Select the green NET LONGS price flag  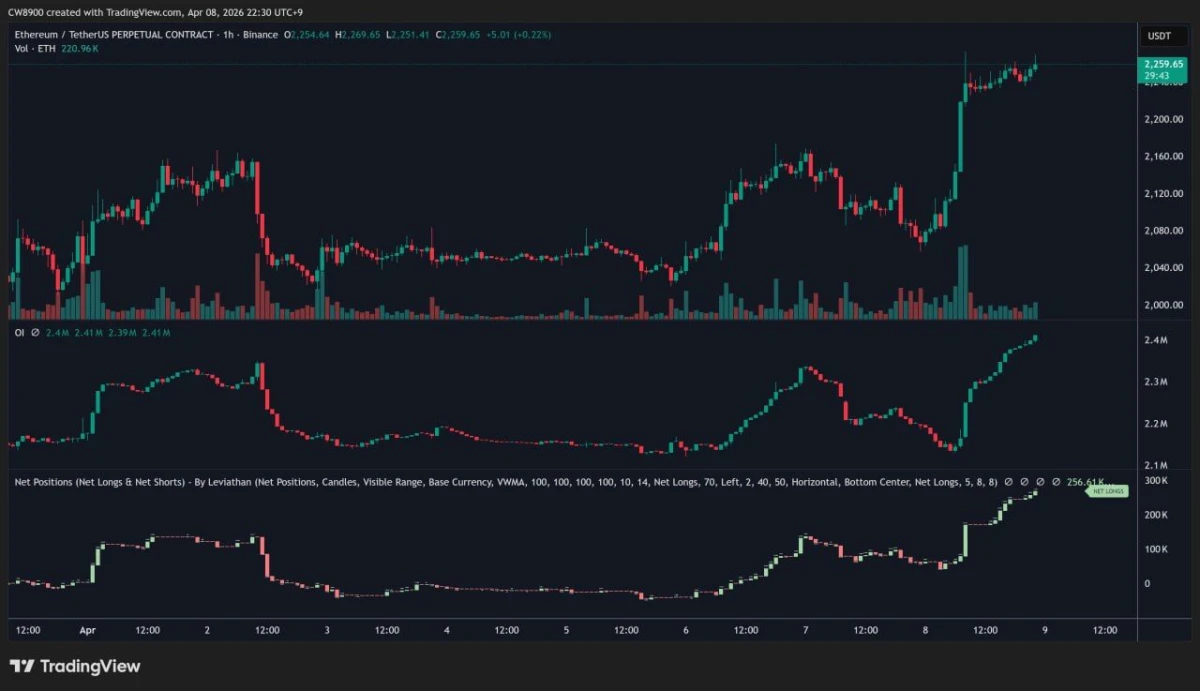(x=1105, y=491)
